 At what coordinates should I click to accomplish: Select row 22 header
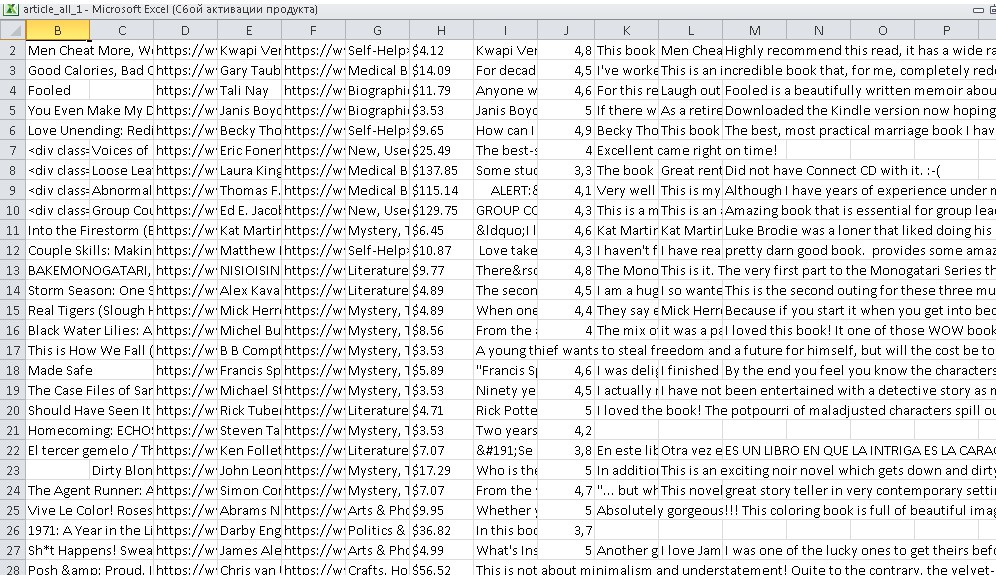pyautogui.click(x=13, y=451)
